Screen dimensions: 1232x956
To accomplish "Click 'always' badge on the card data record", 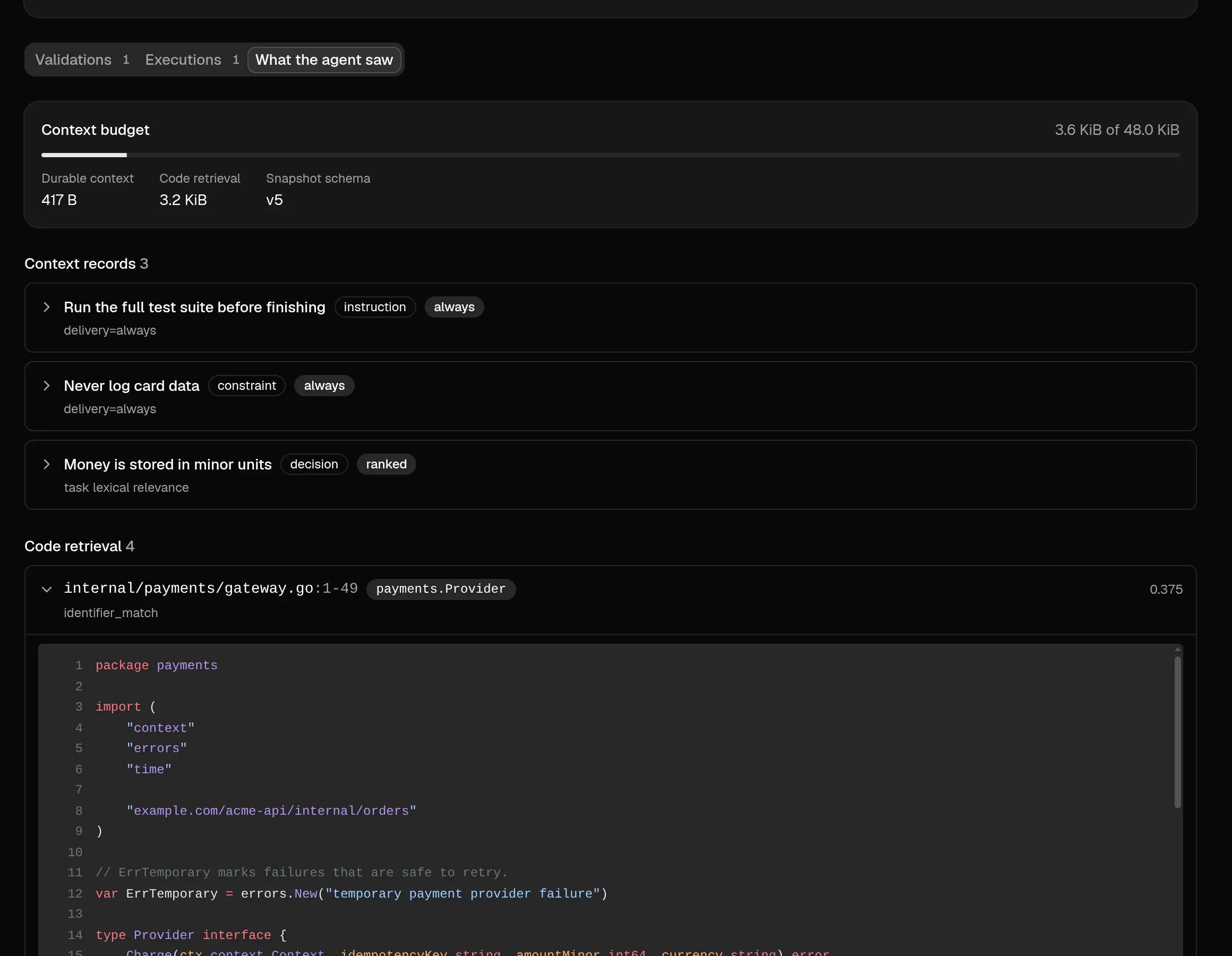I will [324, 386].
